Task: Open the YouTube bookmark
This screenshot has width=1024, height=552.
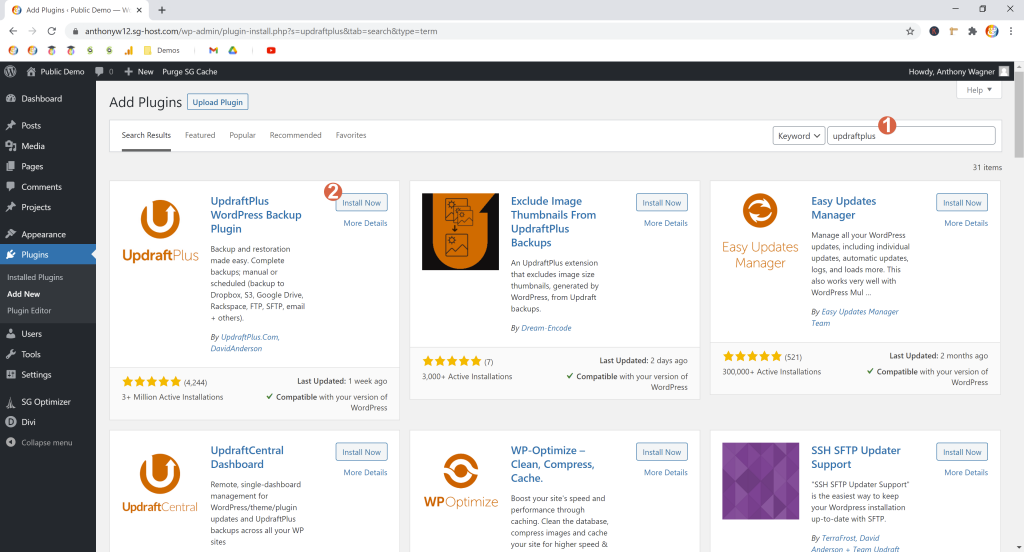Action: click(x=271, y=50)
